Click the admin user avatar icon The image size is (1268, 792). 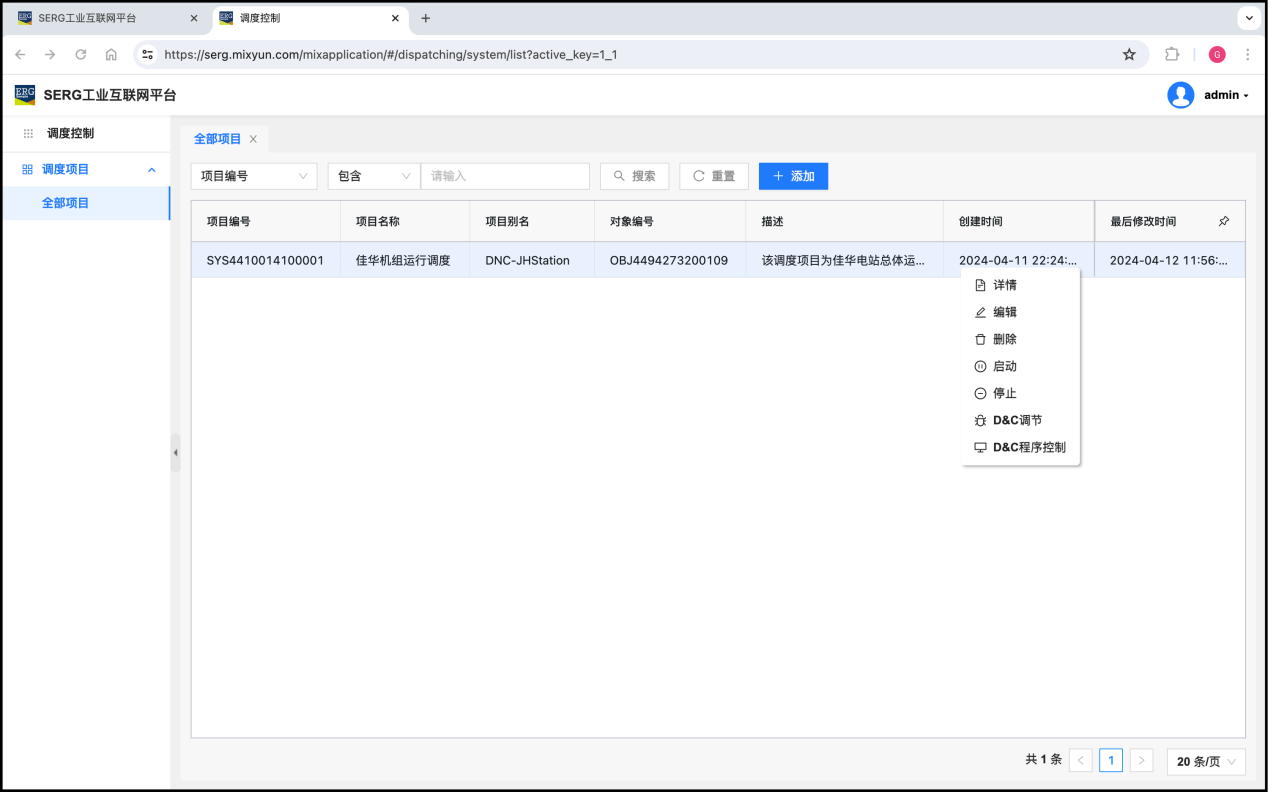click(x=1180, y=95)
